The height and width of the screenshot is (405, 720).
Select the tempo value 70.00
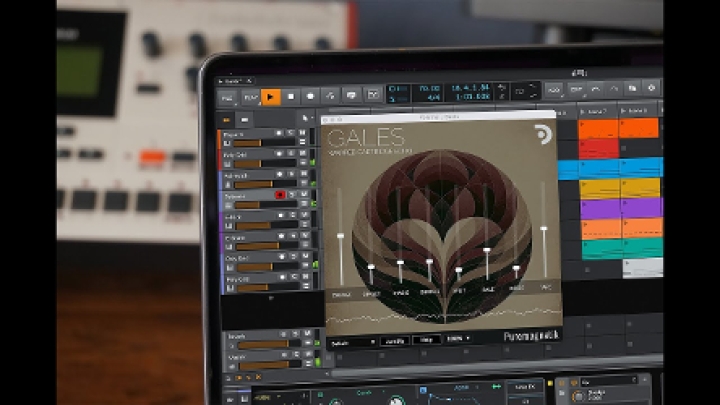[x=430, y=88]
